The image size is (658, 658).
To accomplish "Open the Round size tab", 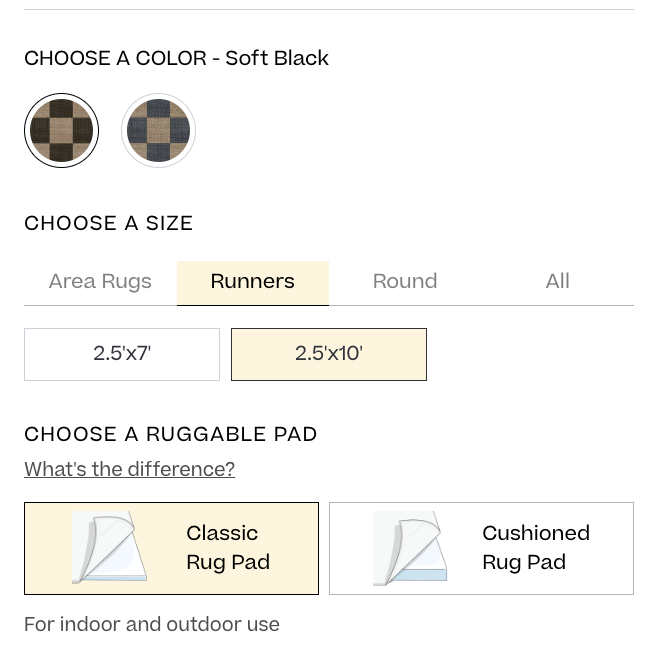I will 405,282.
